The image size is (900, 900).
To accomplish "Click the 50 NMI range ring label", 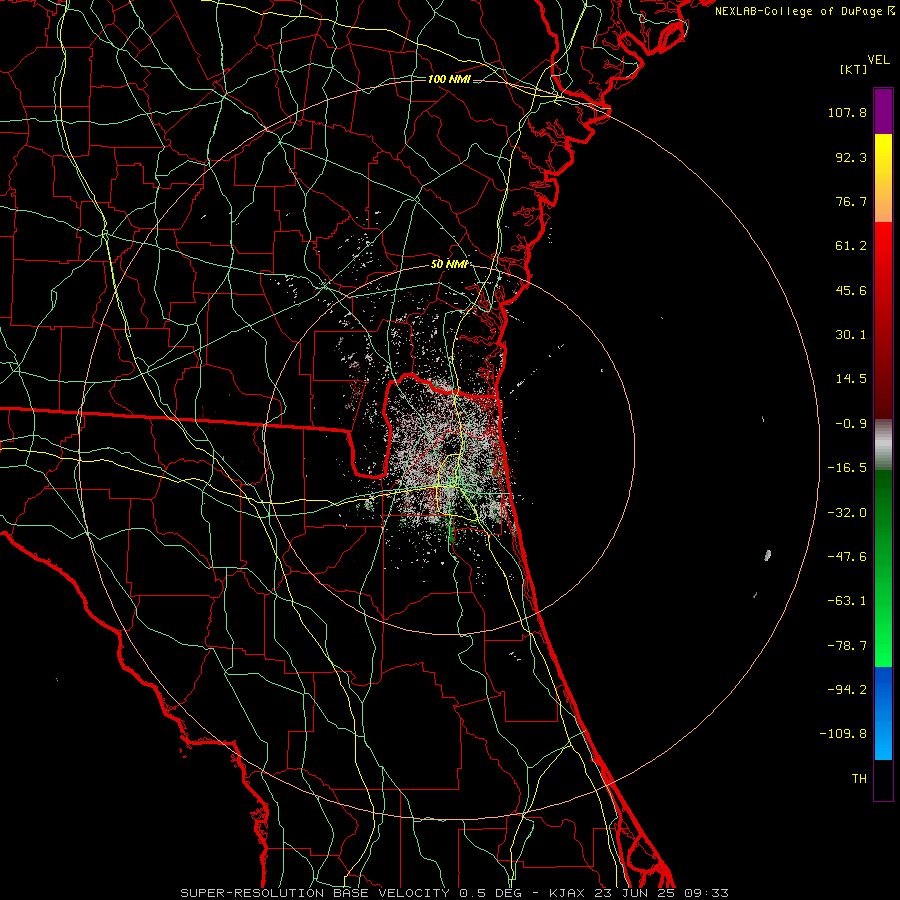I will pos(449,264).
